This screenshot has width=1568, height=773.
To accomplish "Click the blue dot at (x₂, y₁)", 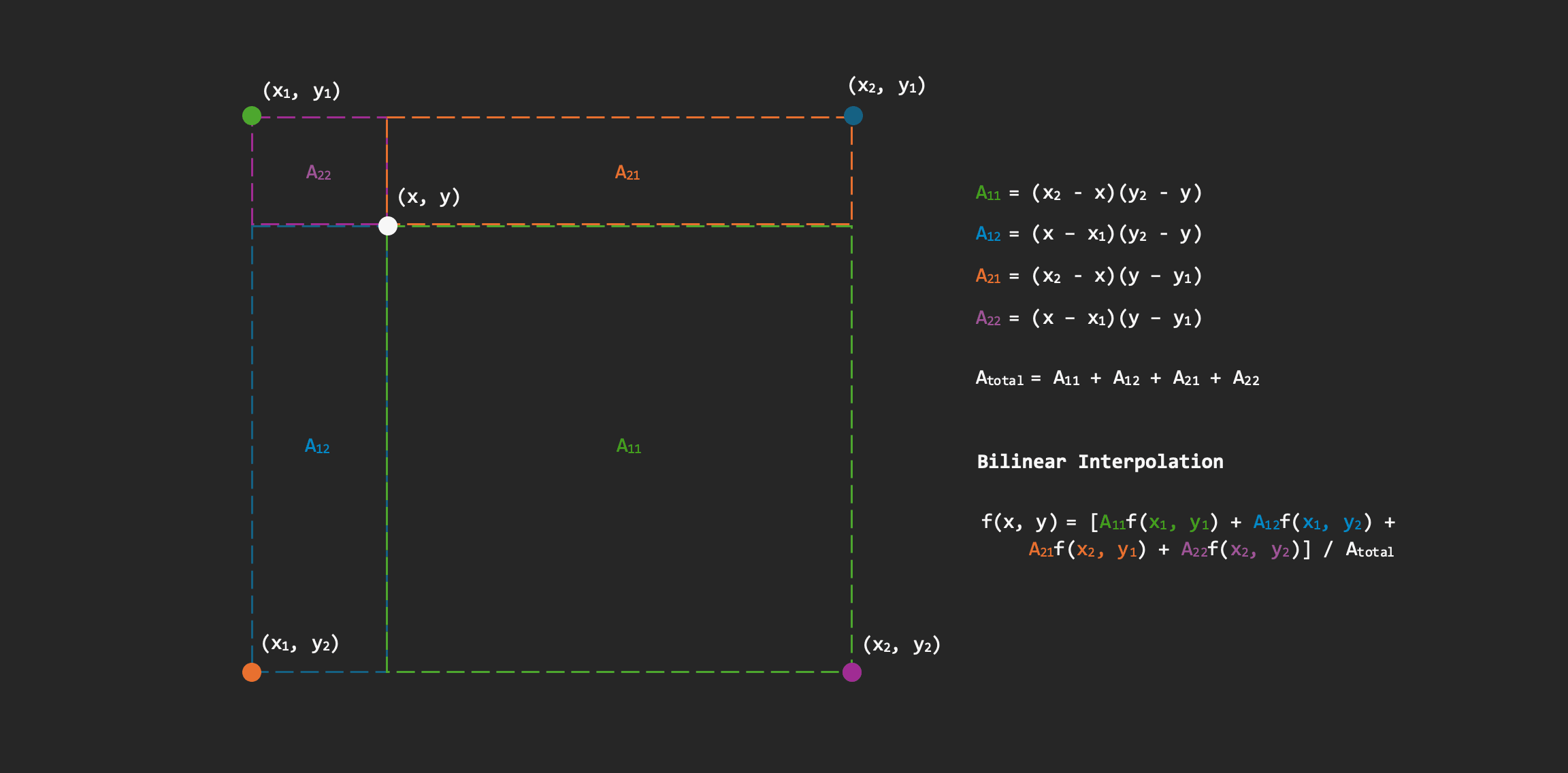I will click(853, 116).
